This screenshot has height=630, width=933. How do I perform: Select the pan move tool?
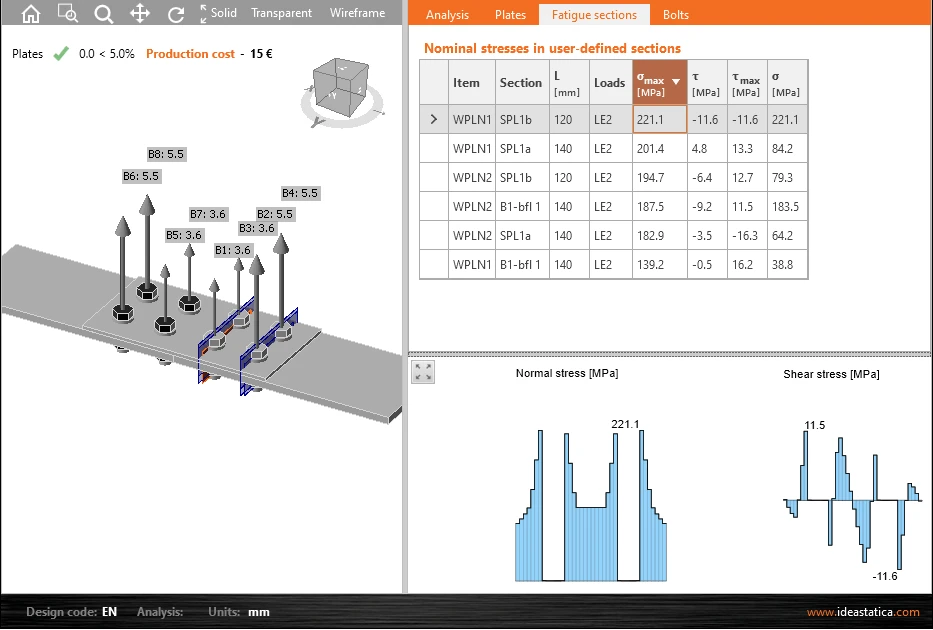(x=140, y=13)
